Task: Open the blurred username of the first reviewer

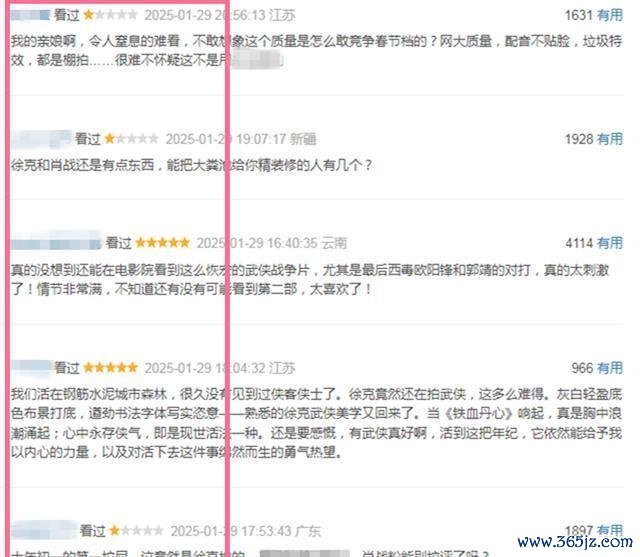Action: tap(29, 15)
